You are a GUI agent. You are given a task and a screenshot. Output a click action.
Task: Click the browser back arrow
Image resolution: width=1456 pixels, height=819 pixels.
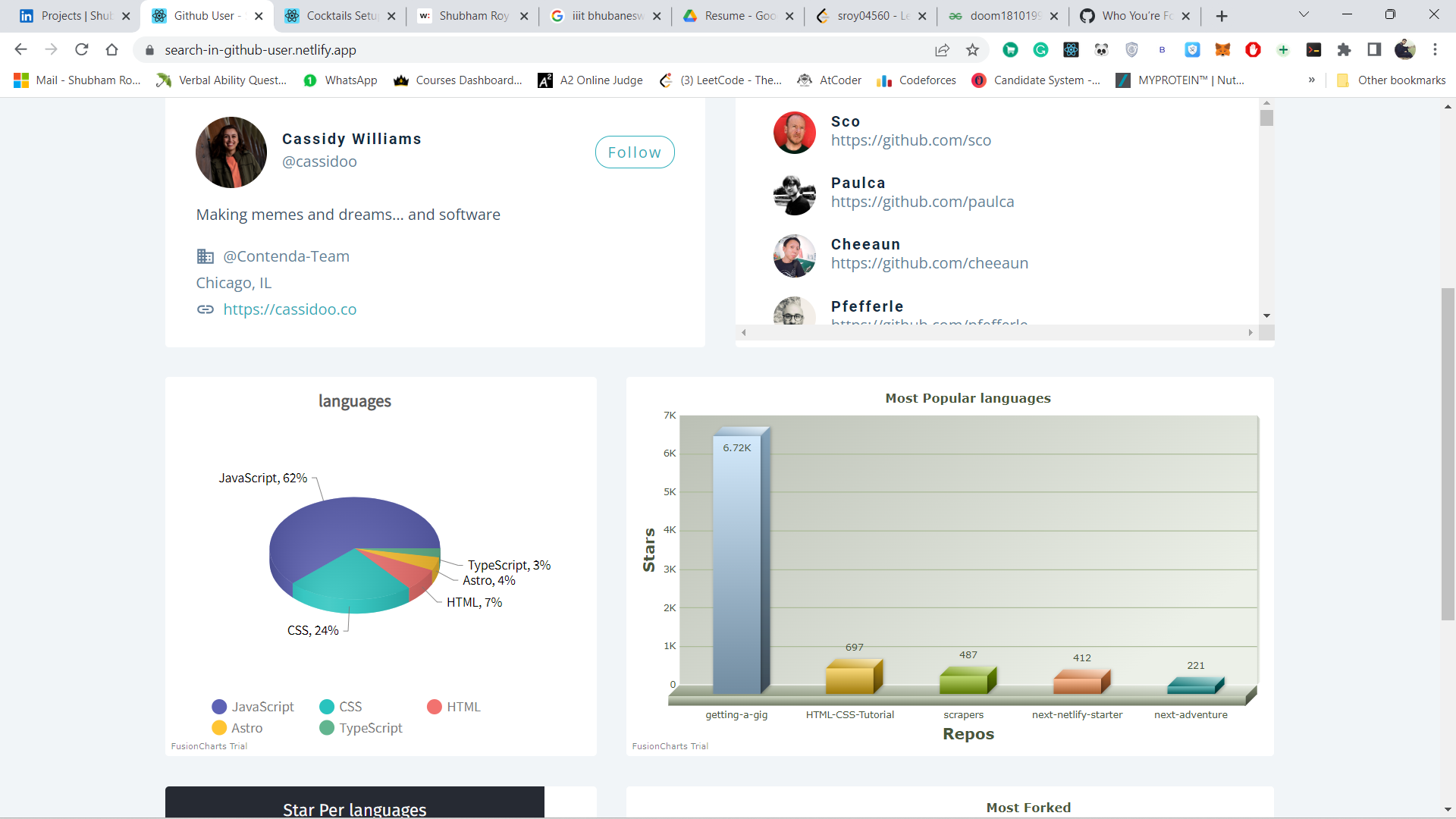click(x=20, y=49)
